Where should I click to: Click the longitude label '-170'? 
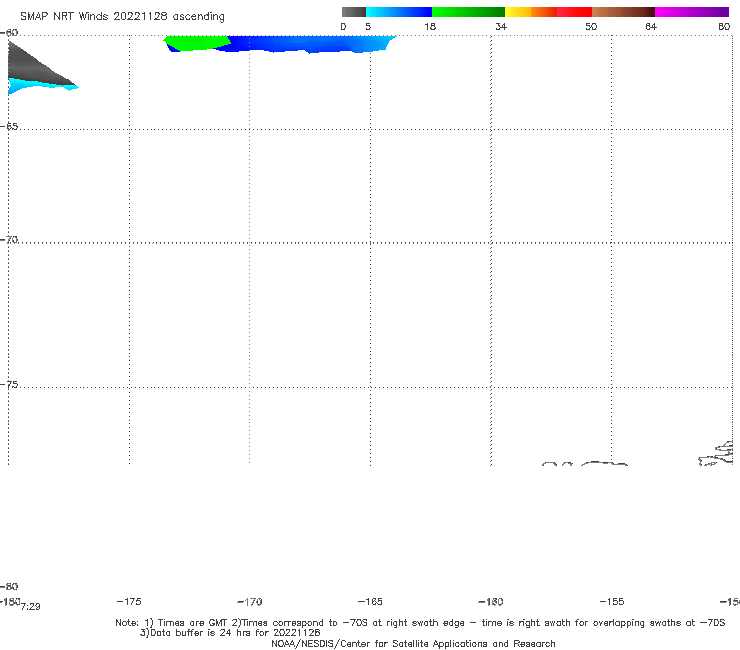(x=250, y=602)
